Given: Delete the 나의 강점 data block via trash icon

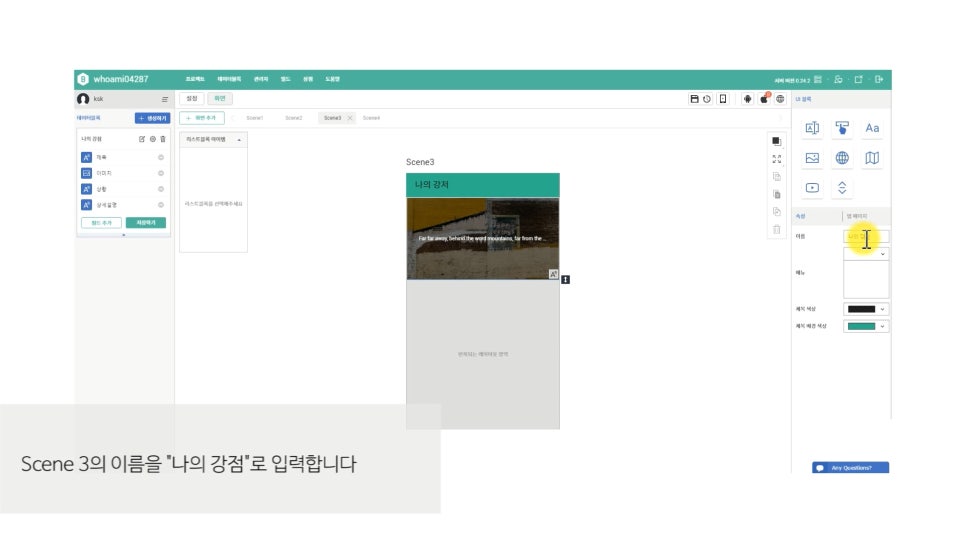Looking at the screenshot, I should (x=163, y=139).
